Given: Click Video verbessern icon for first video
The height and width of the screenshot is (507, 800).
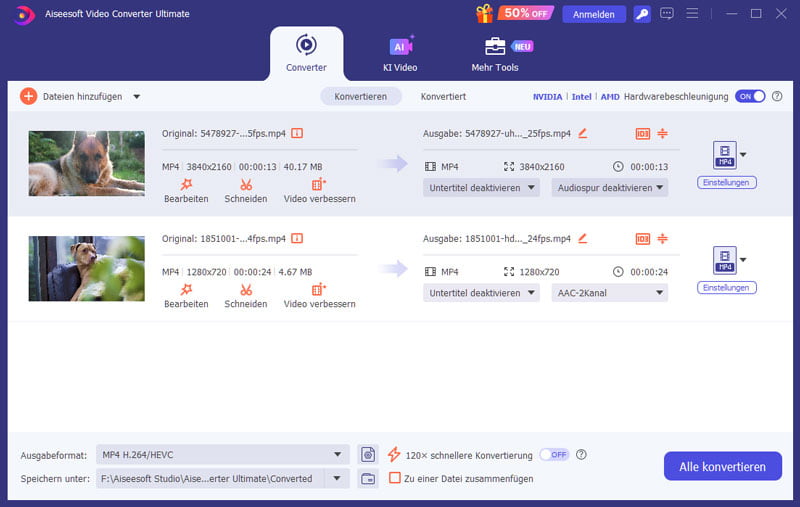Looking at the screenshot, I should tap(319, 185).
